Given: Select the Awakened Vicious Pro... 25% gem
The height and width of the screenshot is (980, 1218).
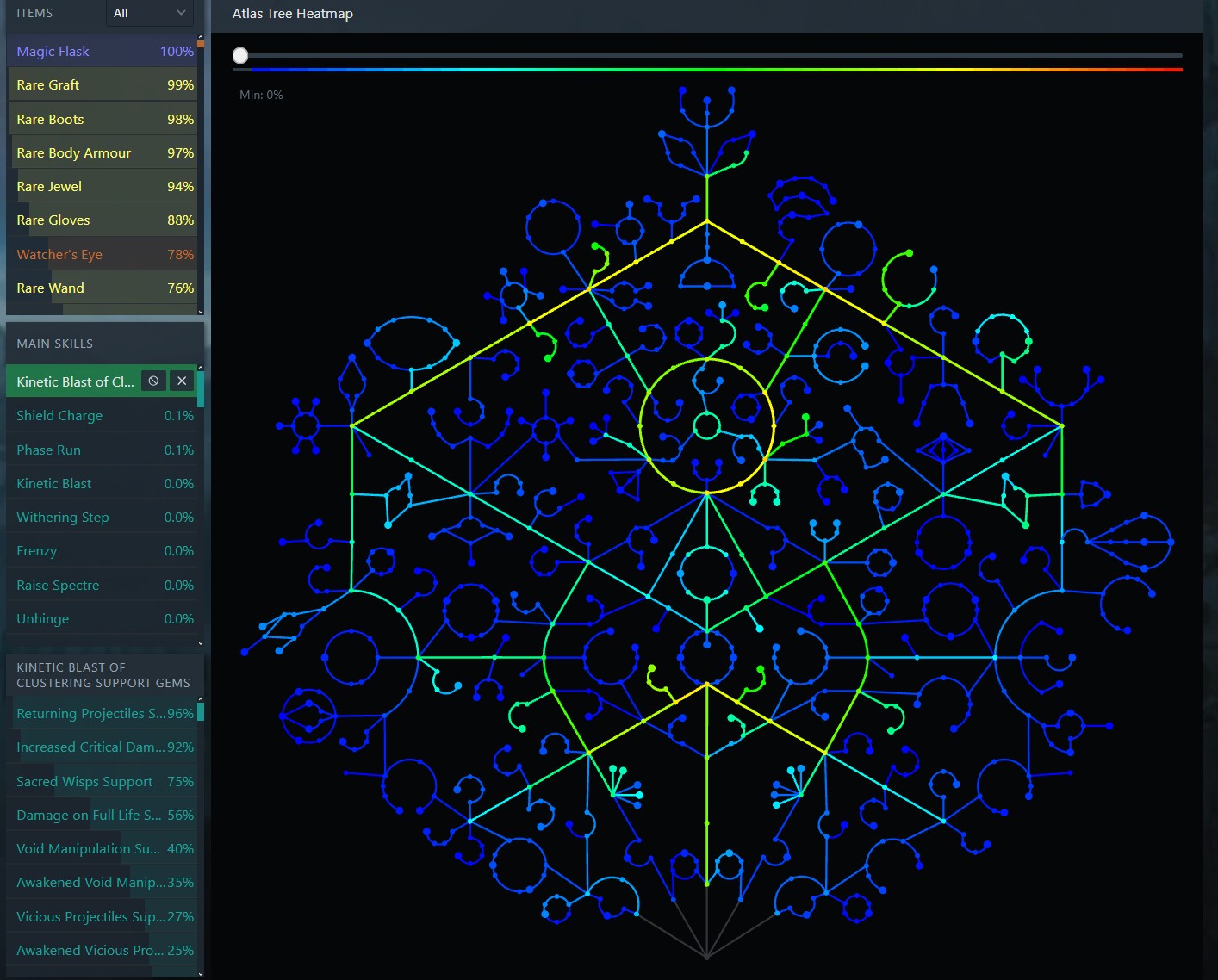Looking at the screenshot, I should [102, 950].
